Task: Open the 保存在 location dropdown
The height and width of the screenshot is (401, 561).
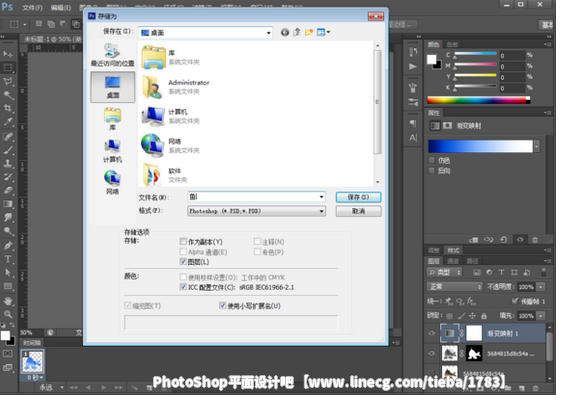Action: click(268, 33)
